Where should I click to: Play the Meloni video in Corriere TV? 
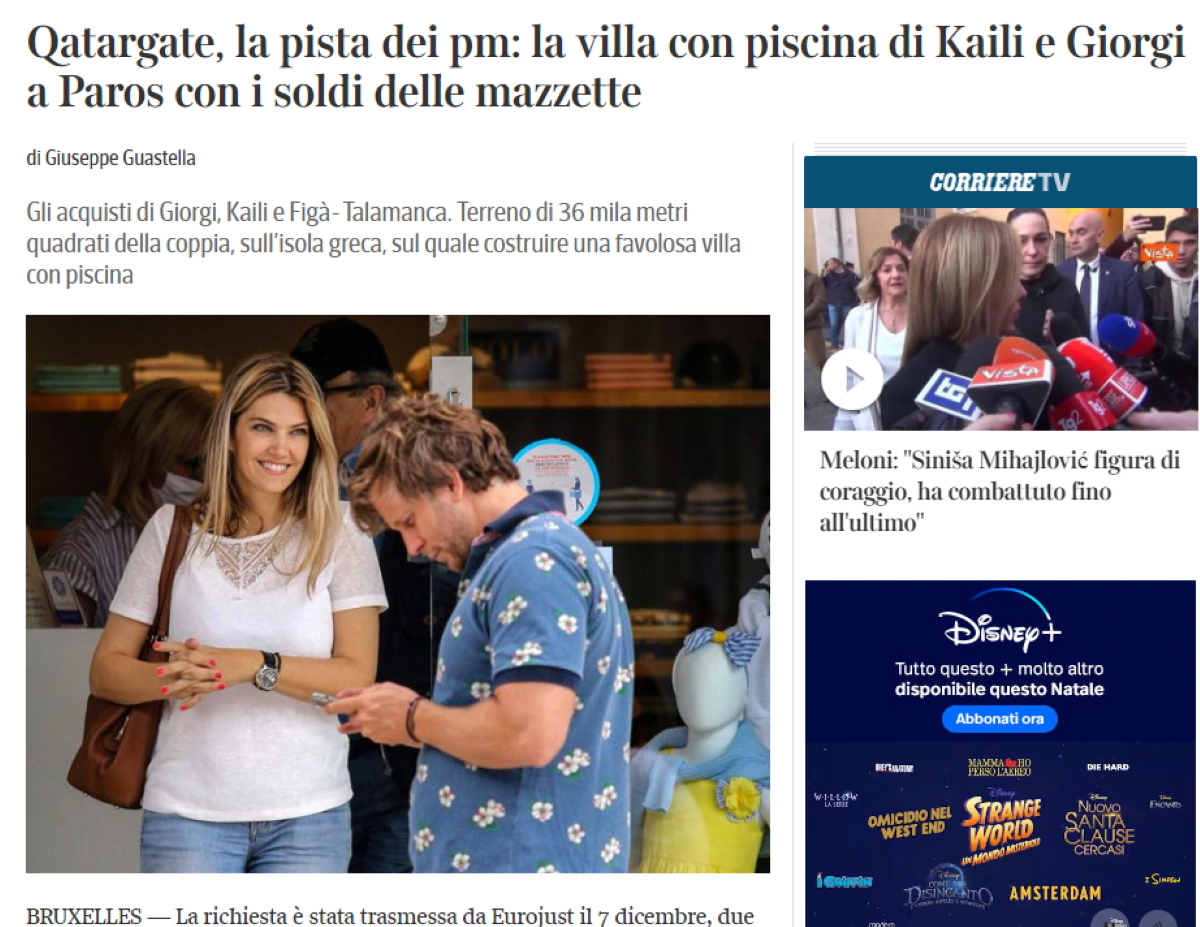click(x=852, y=380)
